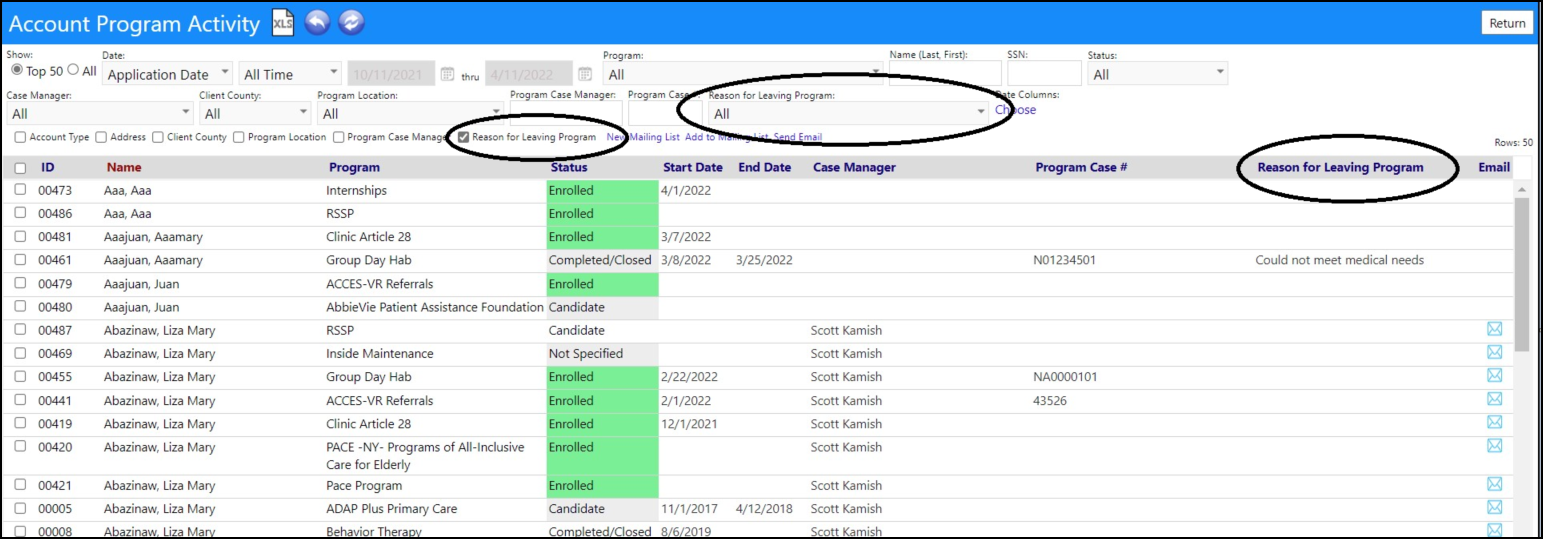The image size is (1543, 539).
Task: Check the Client County column checkbox
Action: [x=157, y=137]
